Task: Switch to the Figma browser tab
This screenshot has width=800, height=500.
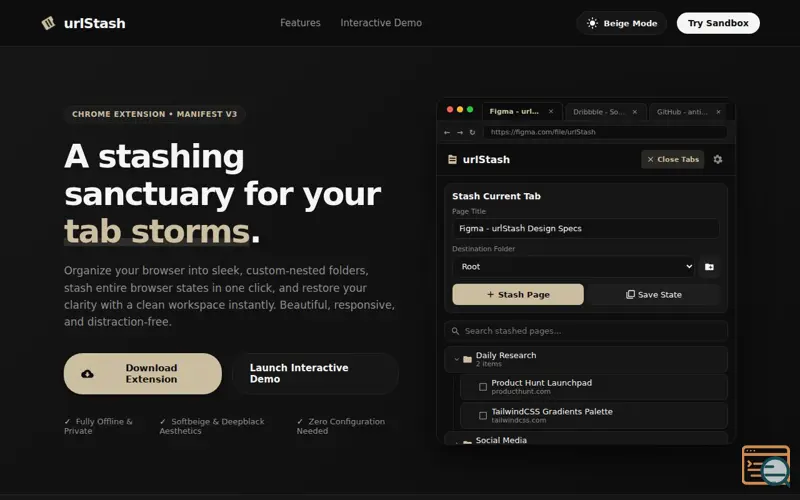Action: coord(522,112)
